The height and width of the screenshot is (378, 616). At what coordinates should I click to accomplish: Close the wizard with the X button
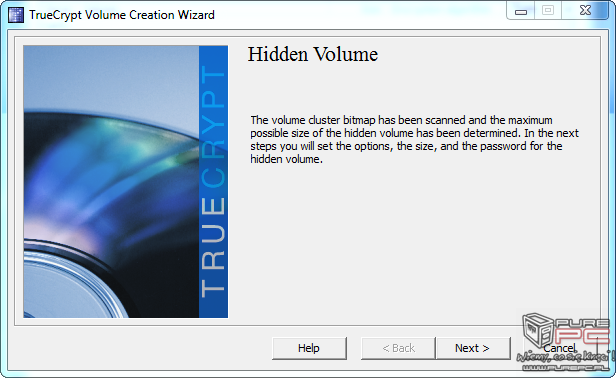point(585,11)
